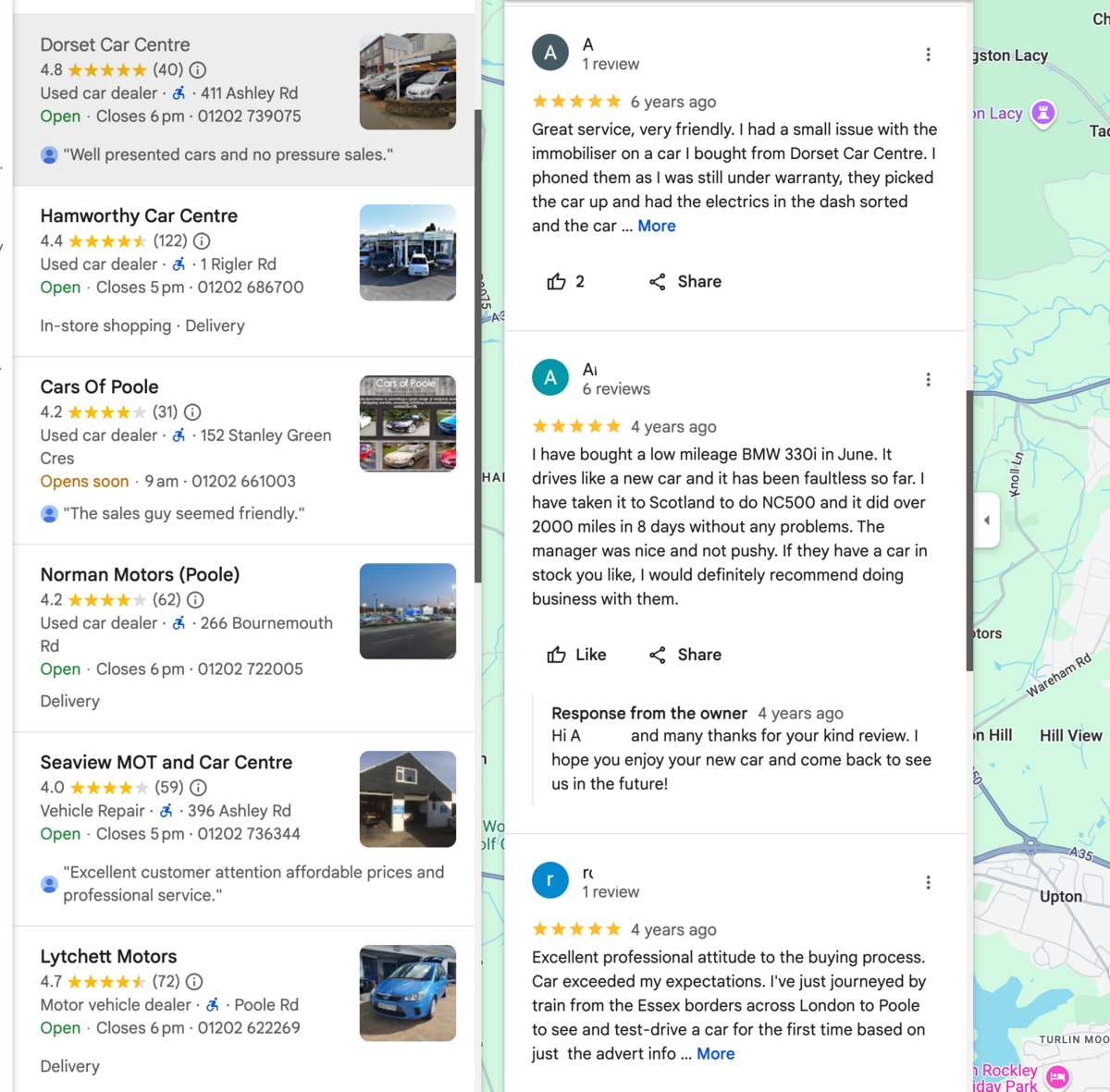Click the Rockley Holiday Park map pin
This screenshot has width=1110, height=1092.
click(x=1057, y=1076)
